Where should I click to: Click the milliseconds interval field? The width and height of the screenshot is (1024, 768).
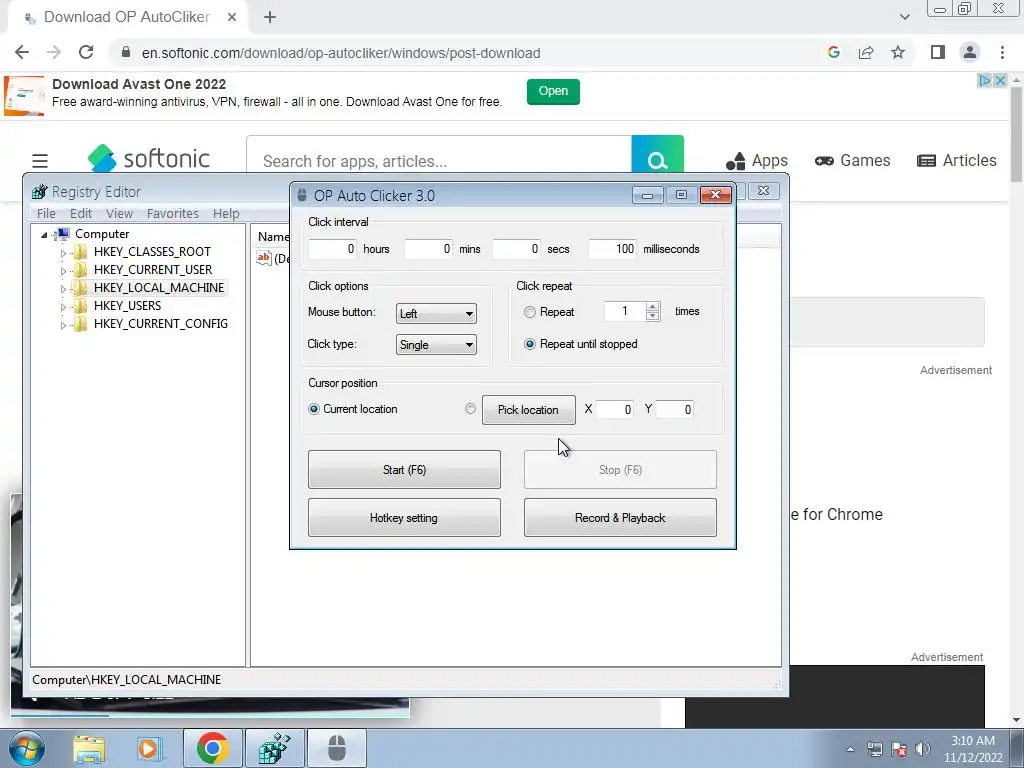[x=612, y=249]
